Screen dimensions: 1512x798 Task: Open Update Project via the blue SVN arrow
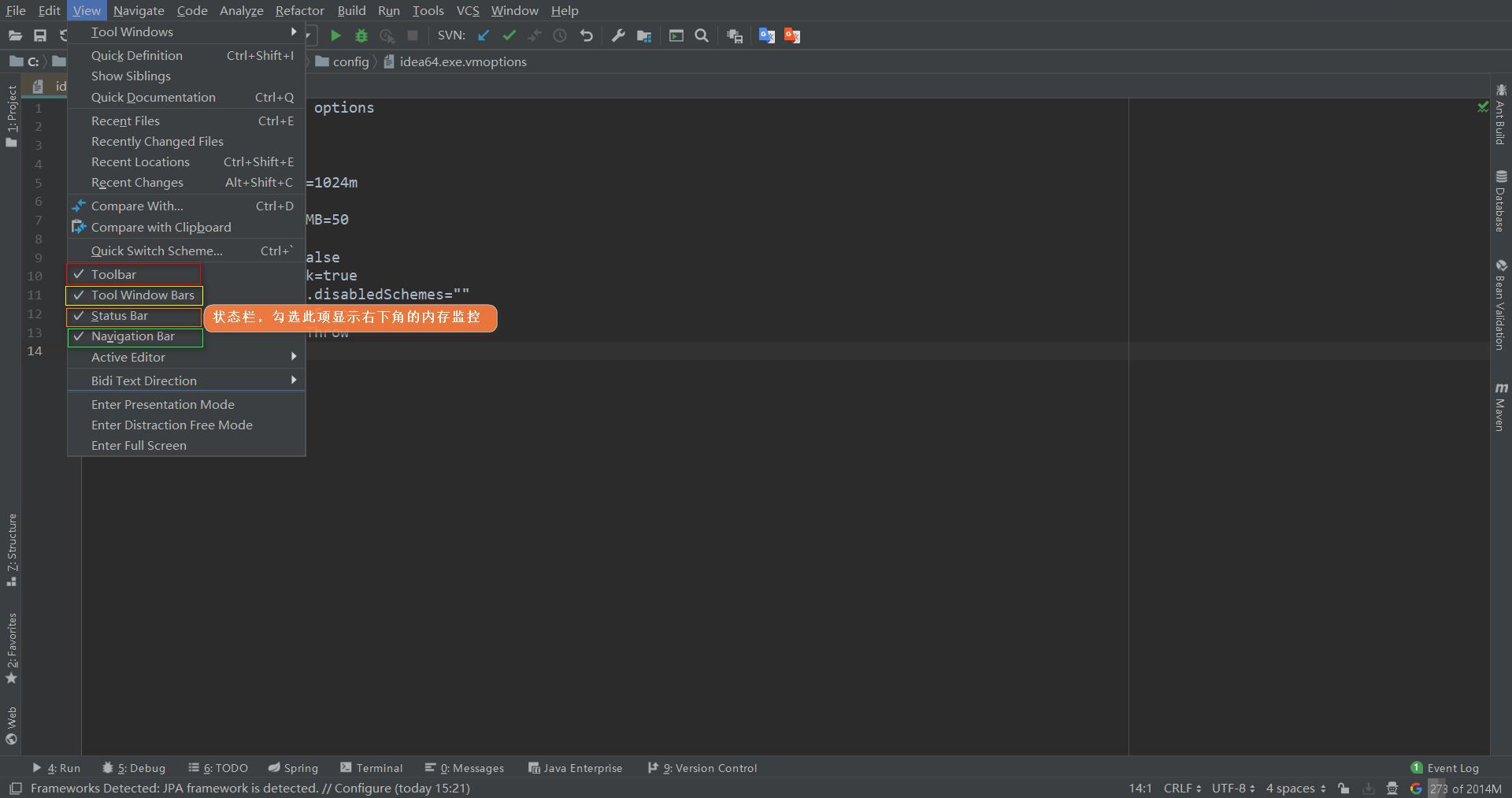pos(483,35)
